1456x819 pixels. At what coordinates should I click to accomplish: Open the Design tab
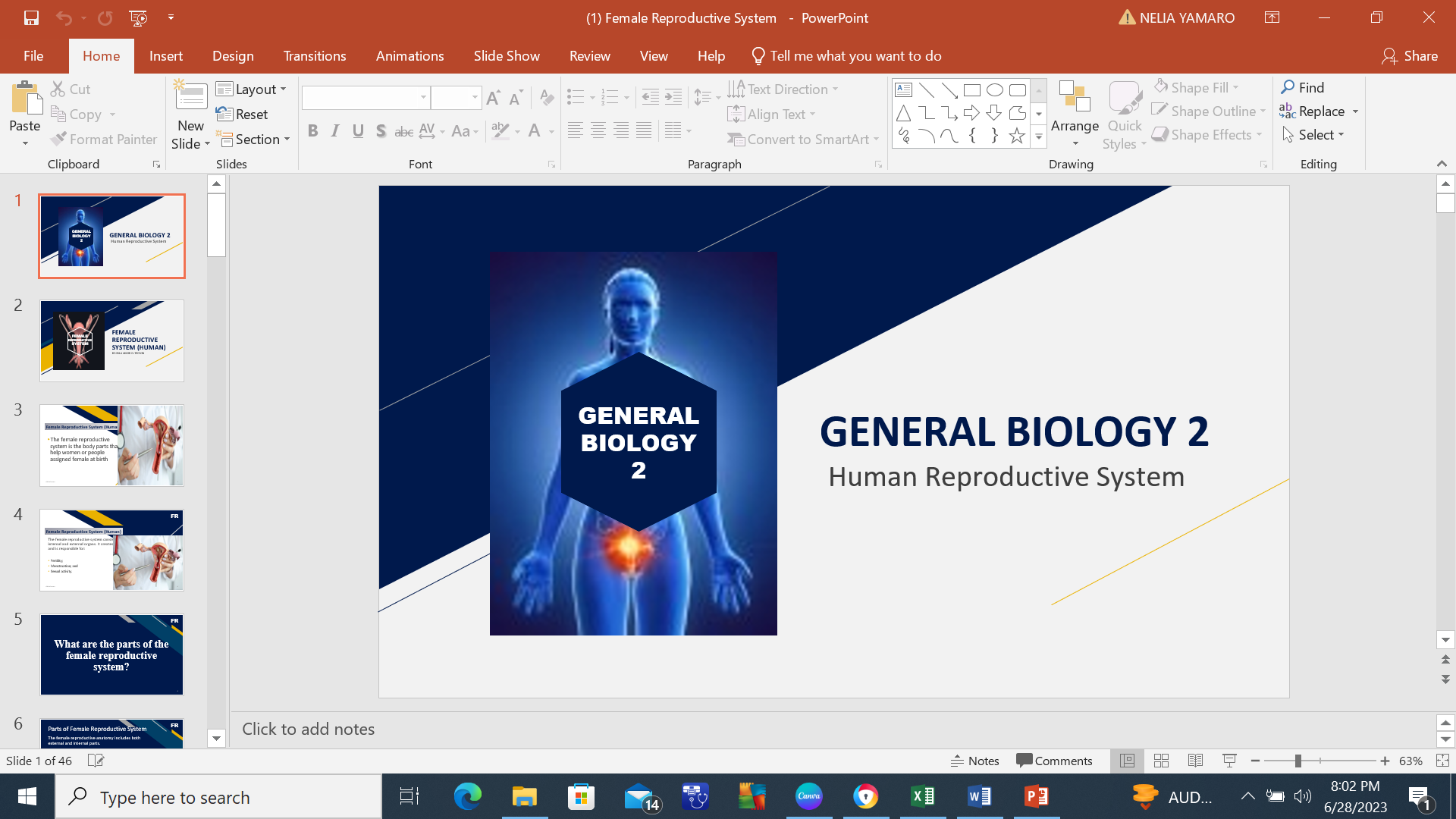[x=233, y=56]
